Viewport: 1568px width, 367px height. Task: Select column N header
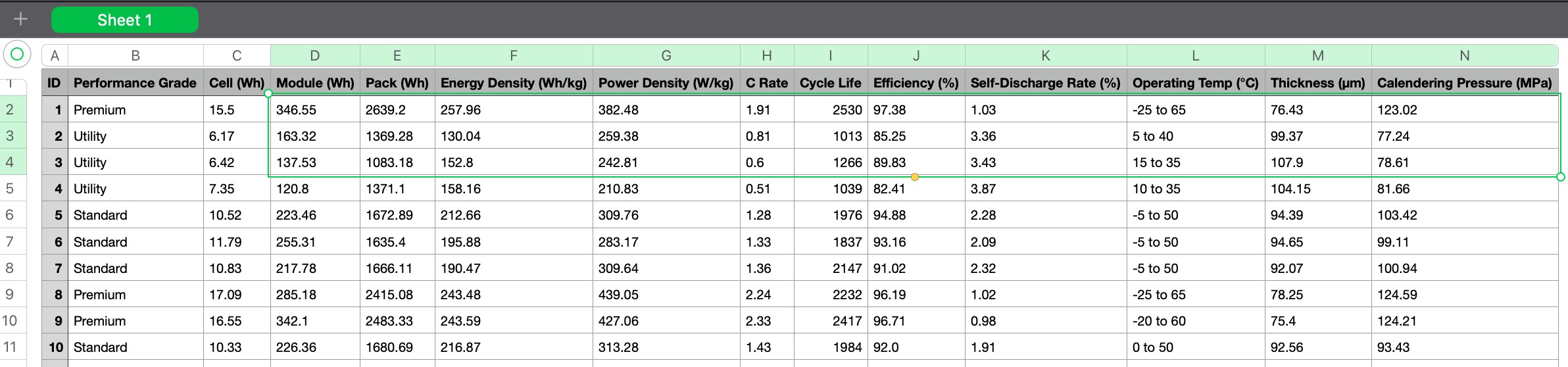click(1465, 56)
